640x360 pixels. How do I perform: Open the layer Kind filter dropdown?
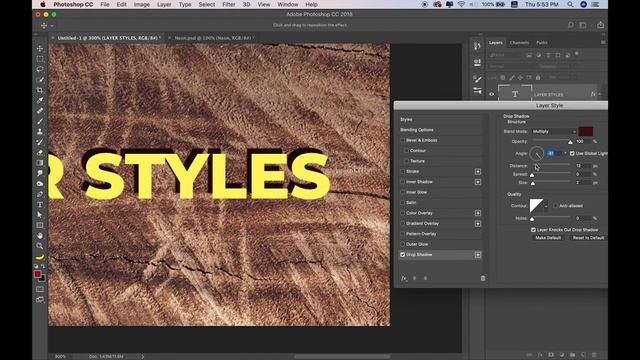(505, 55)
